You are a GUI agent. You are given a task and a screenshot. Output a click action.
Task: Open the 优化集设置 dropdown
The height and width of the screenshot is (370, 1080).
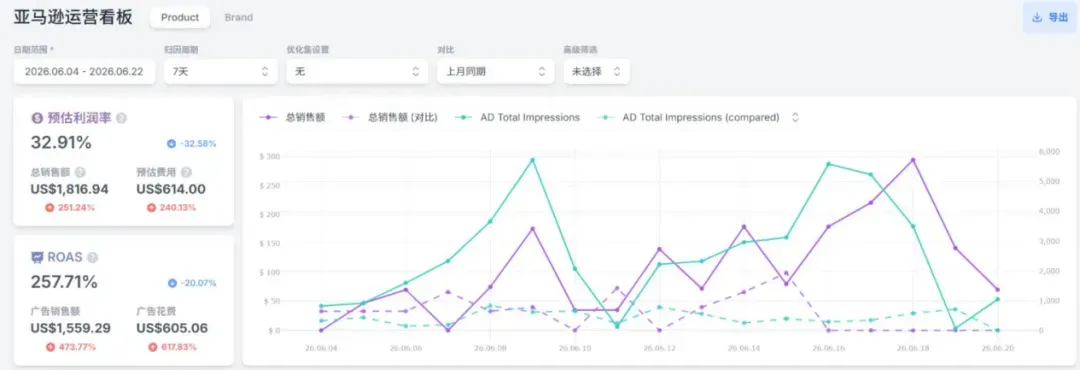[x=357, y=71]
